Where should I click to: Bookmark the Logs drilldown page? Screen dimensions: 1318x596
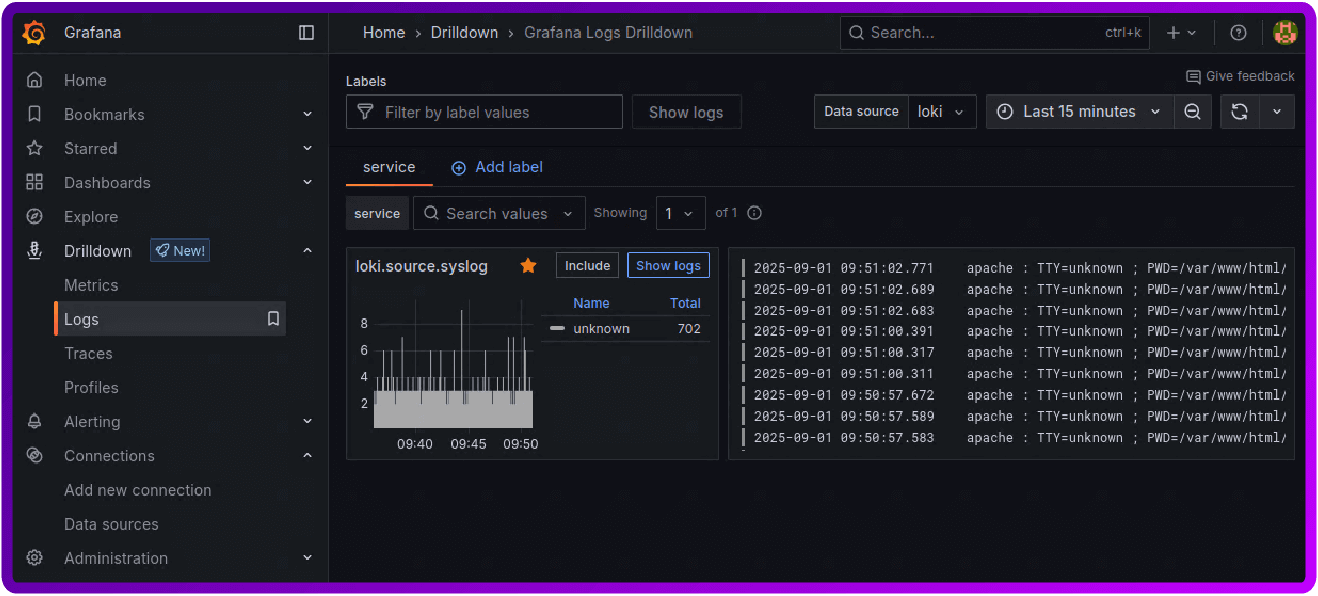point(272,319)
